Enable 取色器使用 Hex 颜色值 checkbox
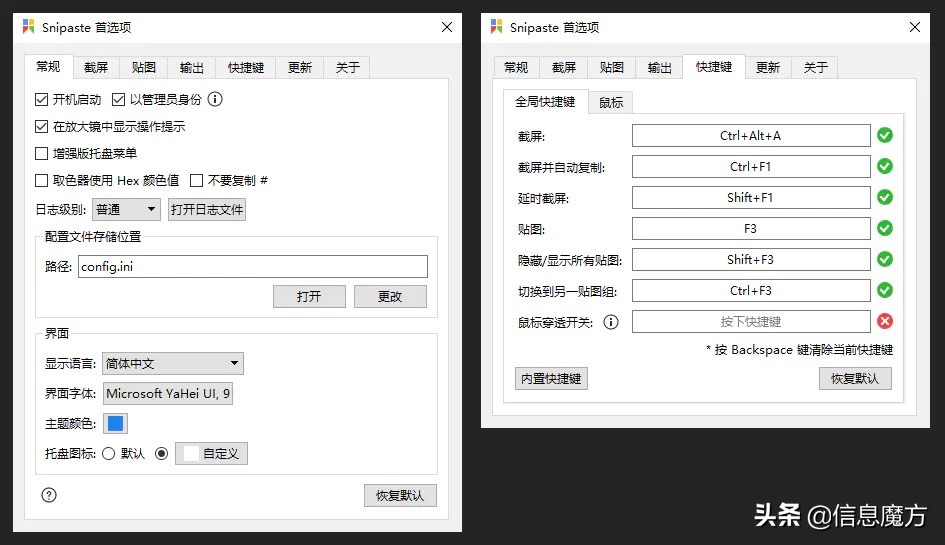The height and width of the screenshot is (545, 945). (x=42, y=180)
